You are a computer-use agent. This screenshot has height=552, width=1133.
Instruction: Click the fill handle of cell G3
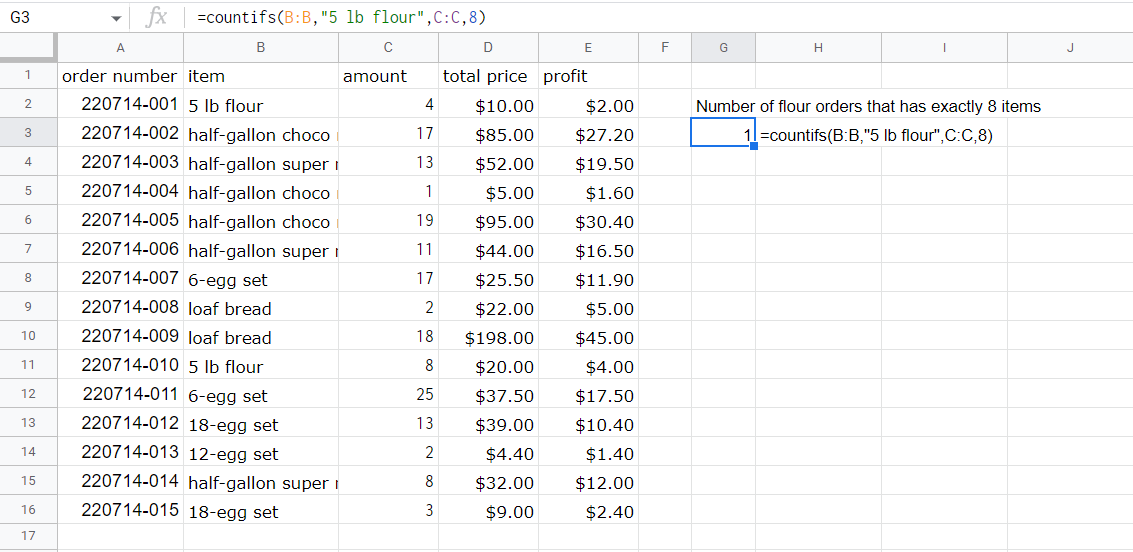[x=754, y=146]
